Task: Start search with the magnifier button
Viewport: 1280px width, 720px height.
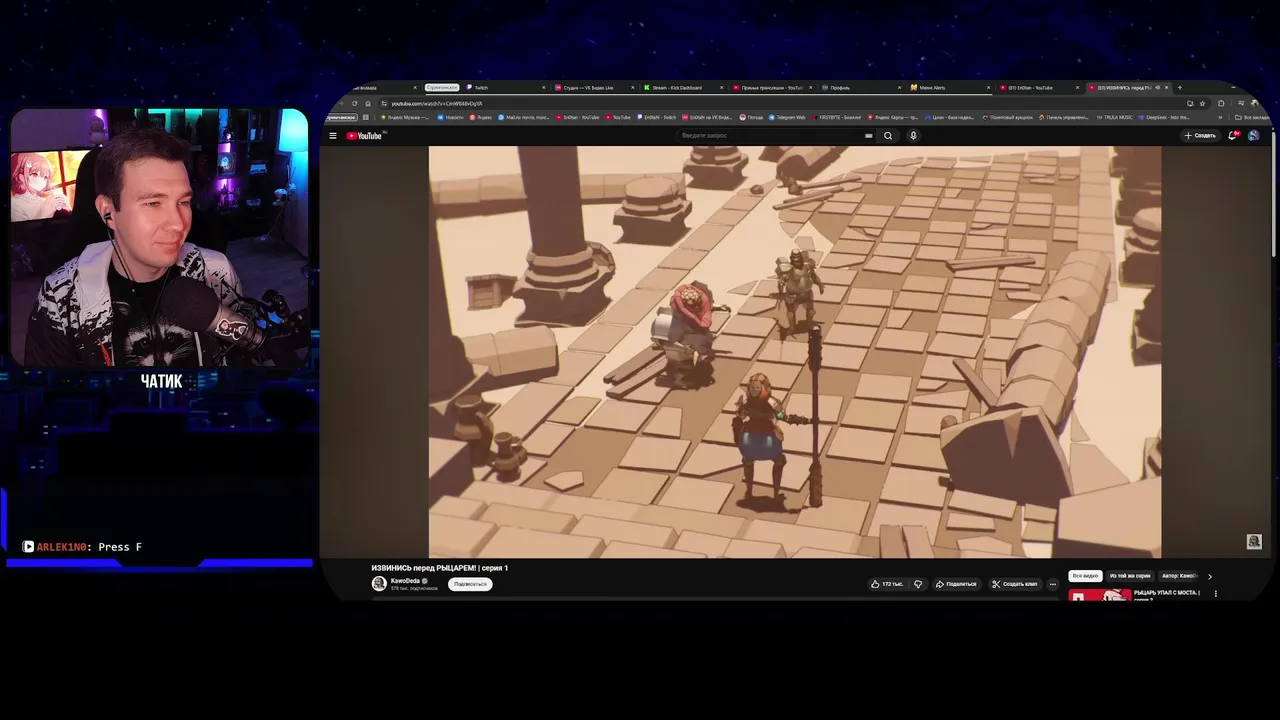Action: [x=888, y=135]
